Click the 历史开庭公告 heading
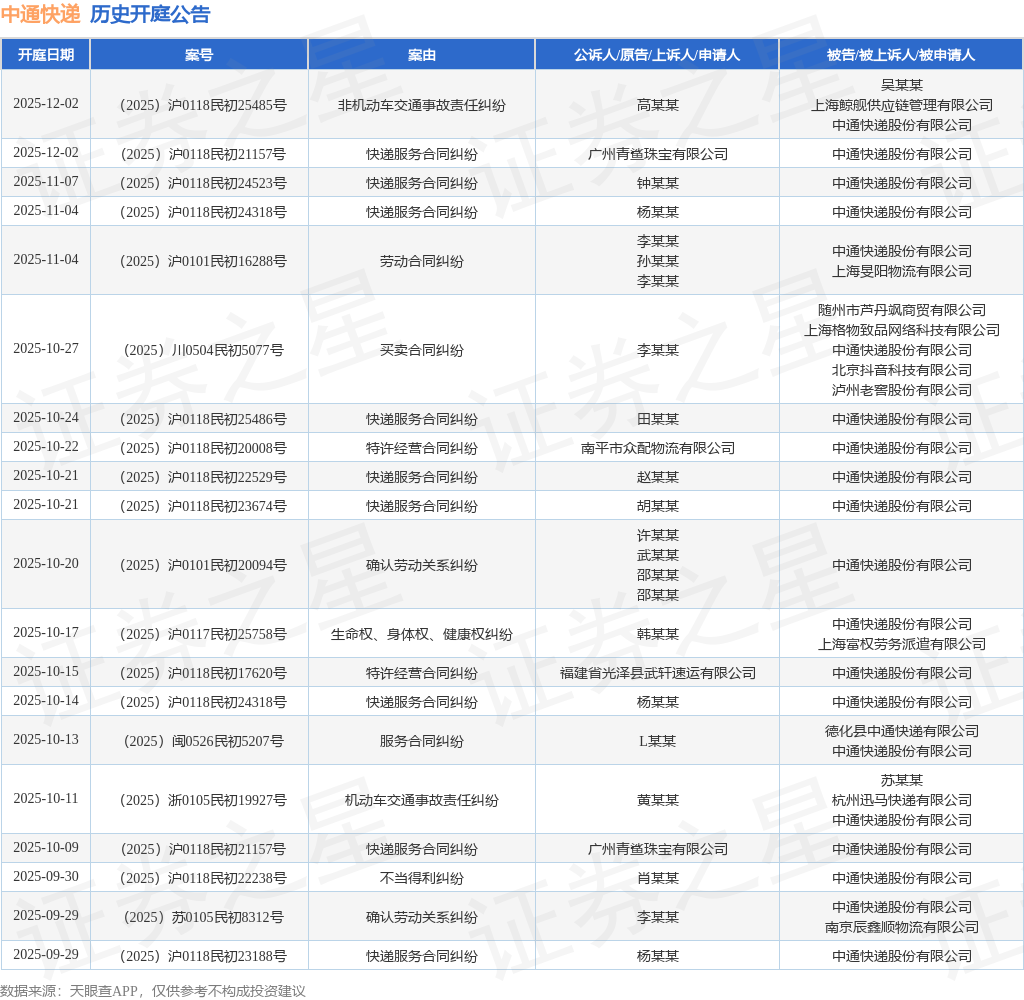Image resolution: width=1024 pixels, height=1000 pixels. coord(150,14)
